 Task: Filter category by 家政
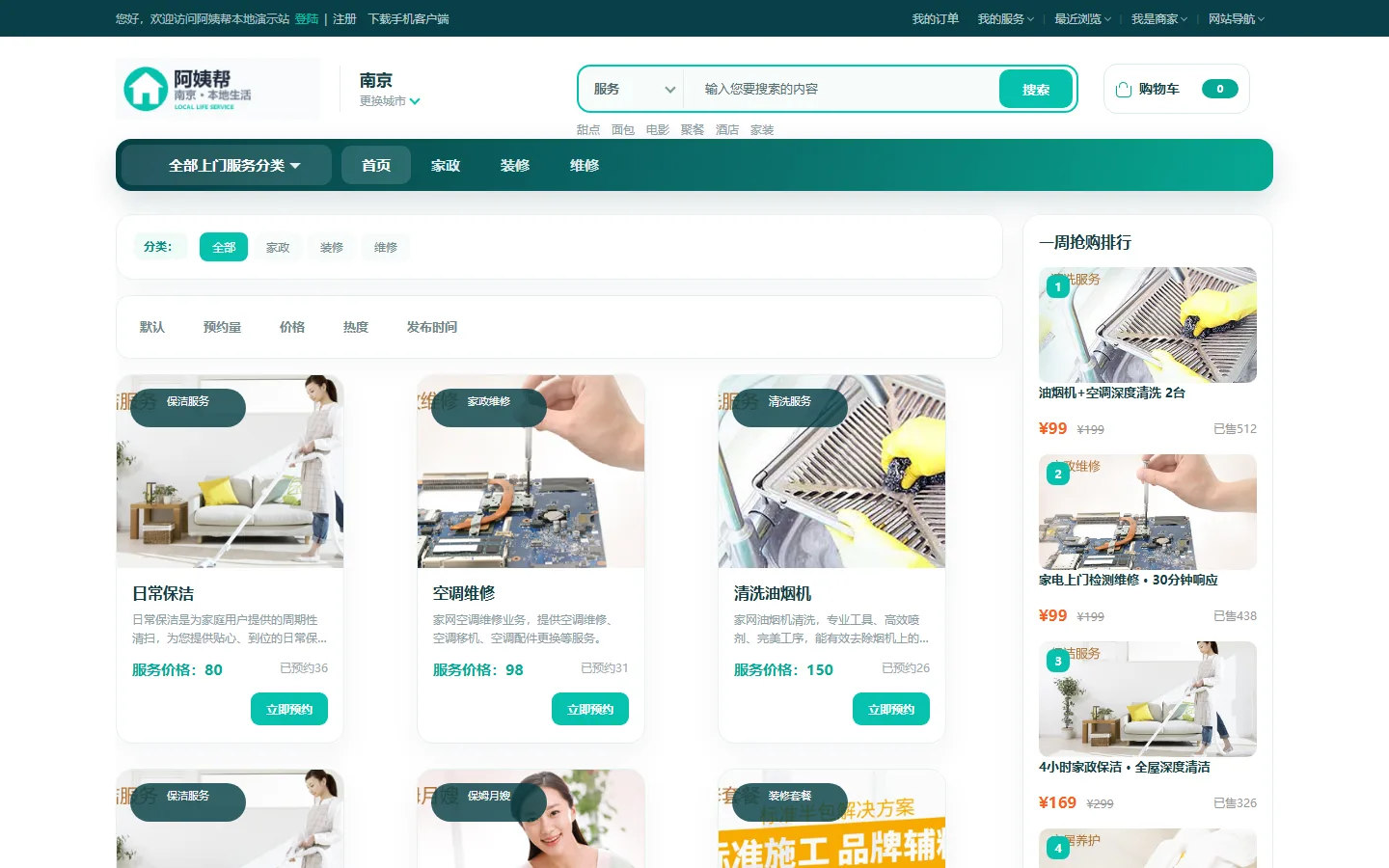pos(278,247)
